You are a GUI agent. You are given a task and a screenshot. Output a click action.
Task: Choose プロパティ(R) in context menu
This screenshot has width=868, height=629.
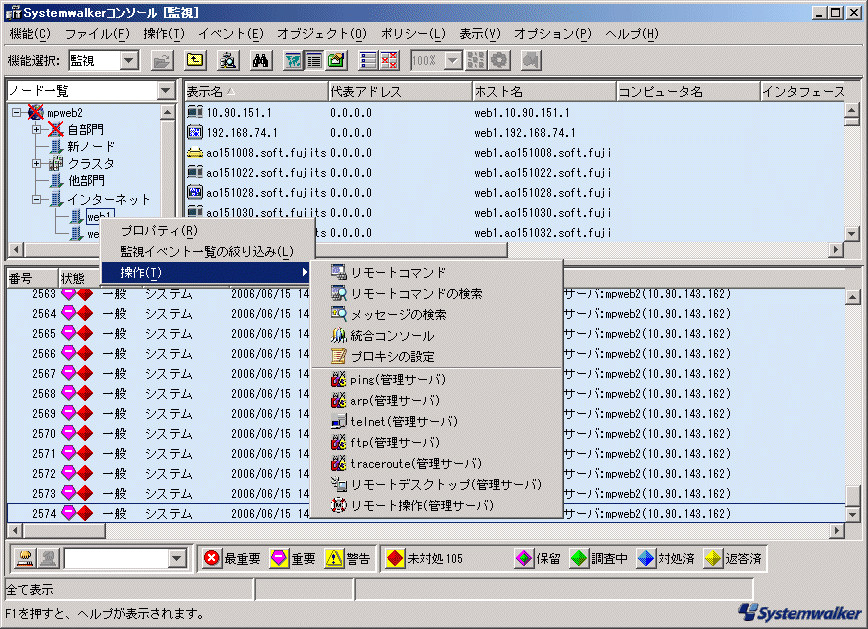(x=208, y=231)
